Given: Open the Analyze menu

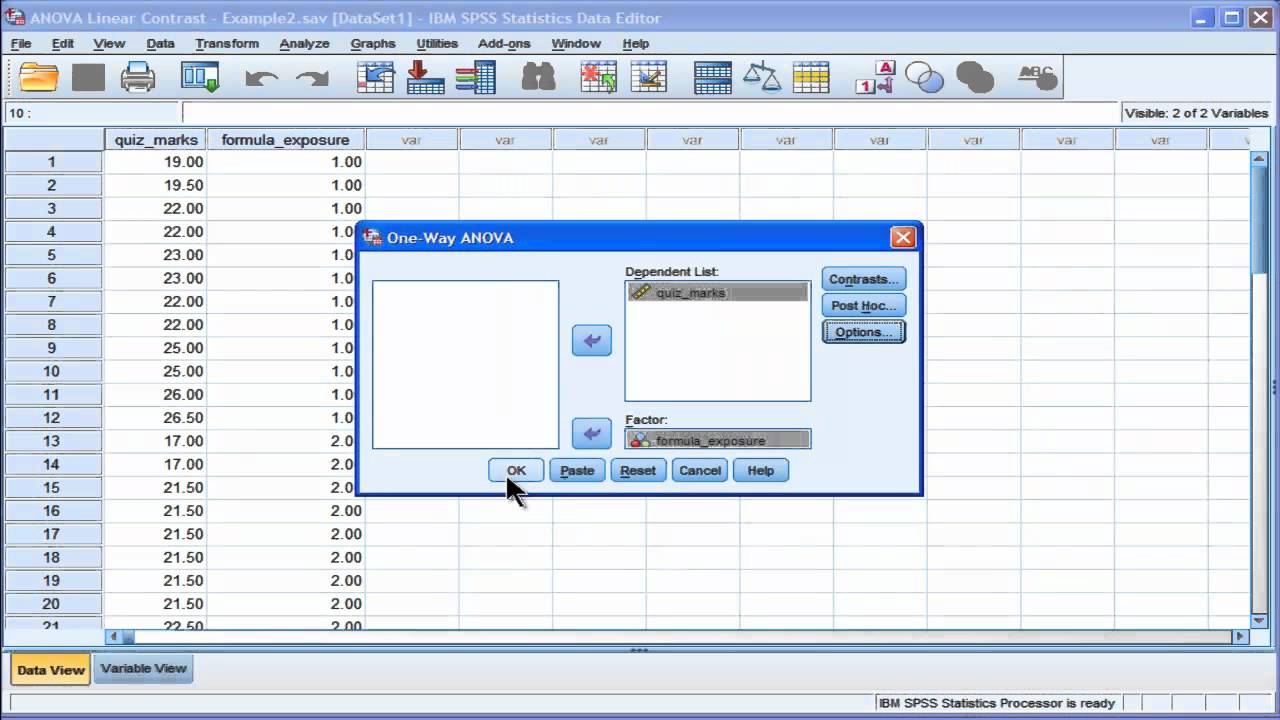Looking at the screenshot, I should coord(304,44).
